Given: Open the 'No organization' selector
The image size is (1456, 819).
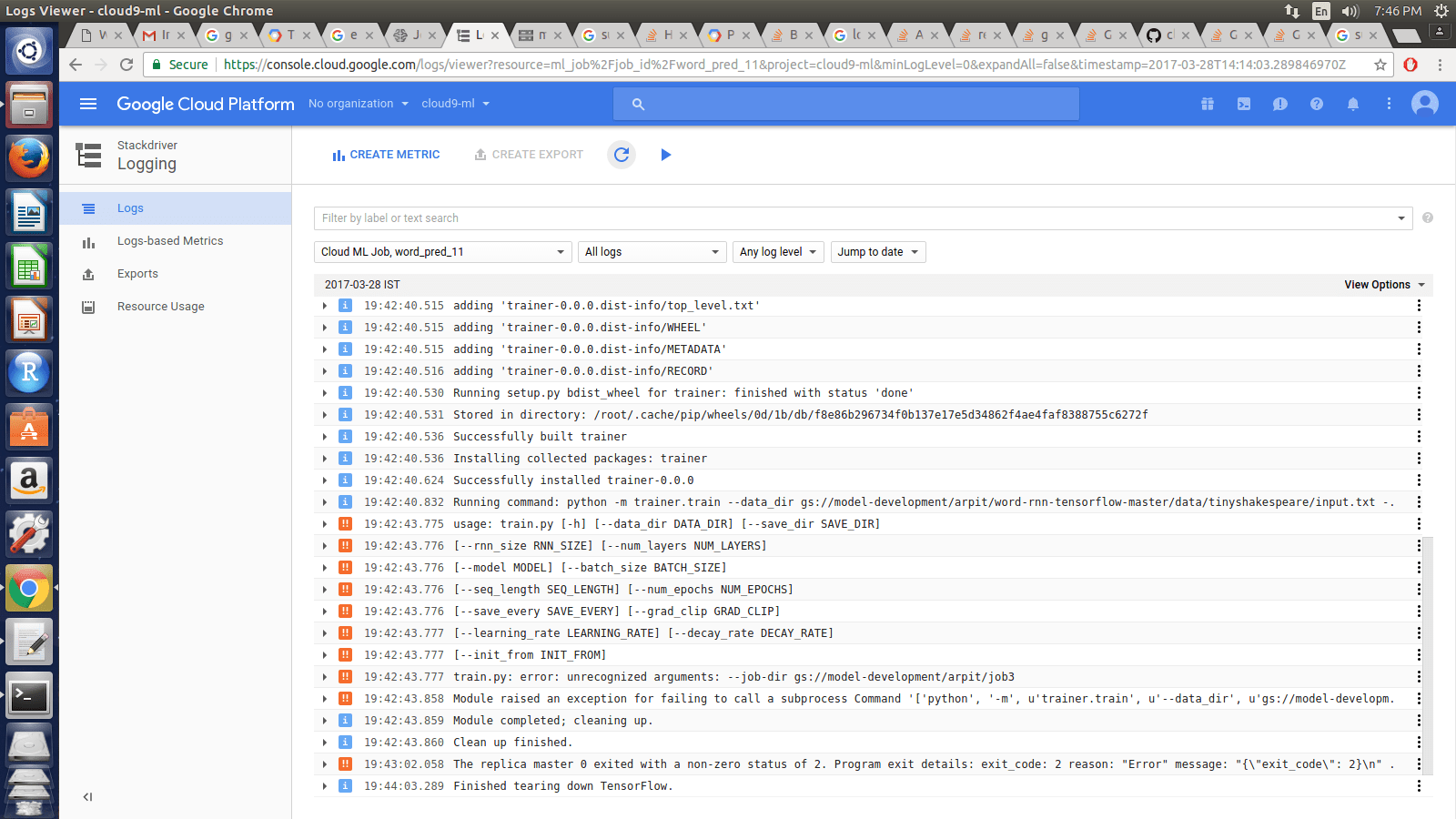Looking at the screenshot, I should click(x=359, y=104).
